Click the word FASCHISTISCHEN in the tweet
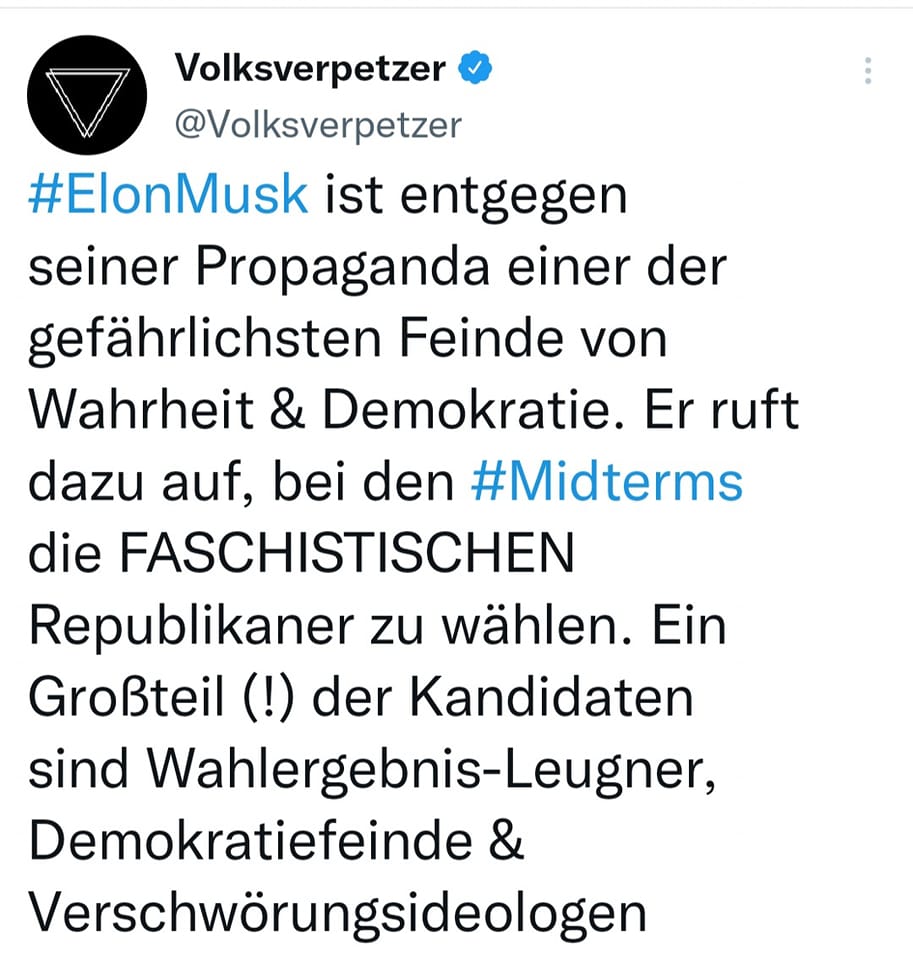This screenshot has height=960, width=913. [347, 553]
